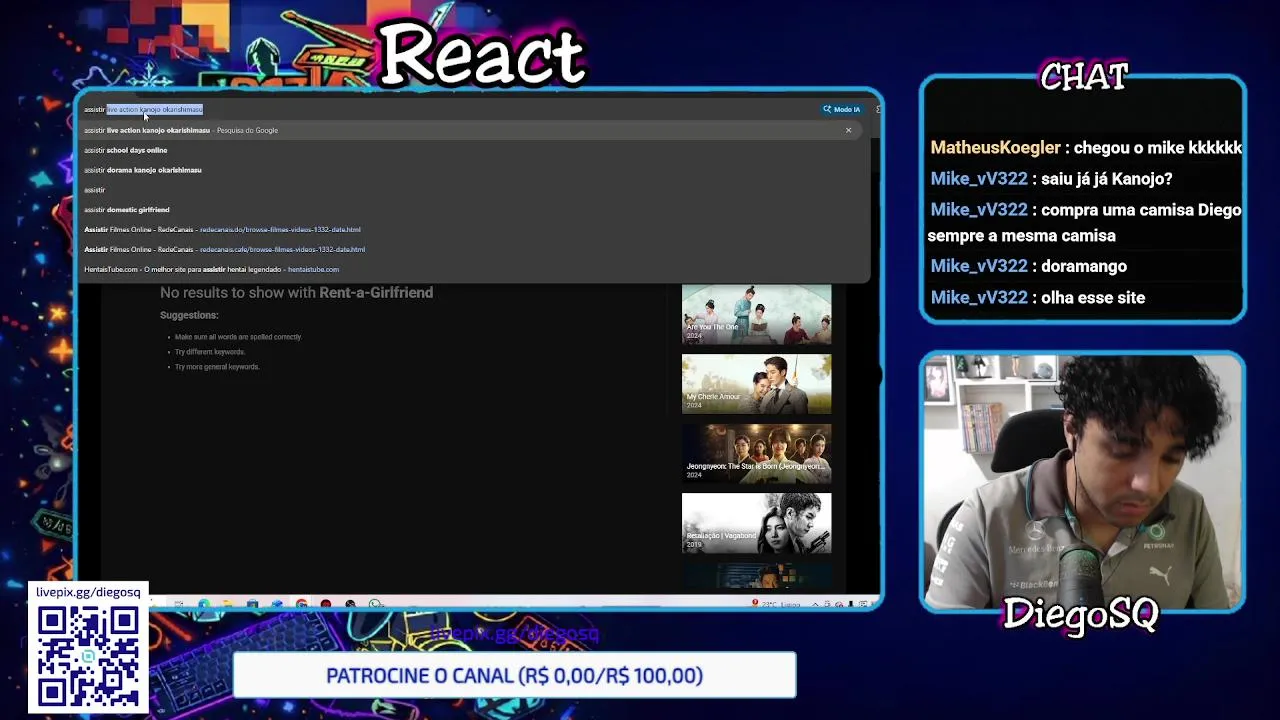Click chat message 'compra uma camisa Diego'
Viewport: 1280px width, 720px height.
coord(1141,210)
